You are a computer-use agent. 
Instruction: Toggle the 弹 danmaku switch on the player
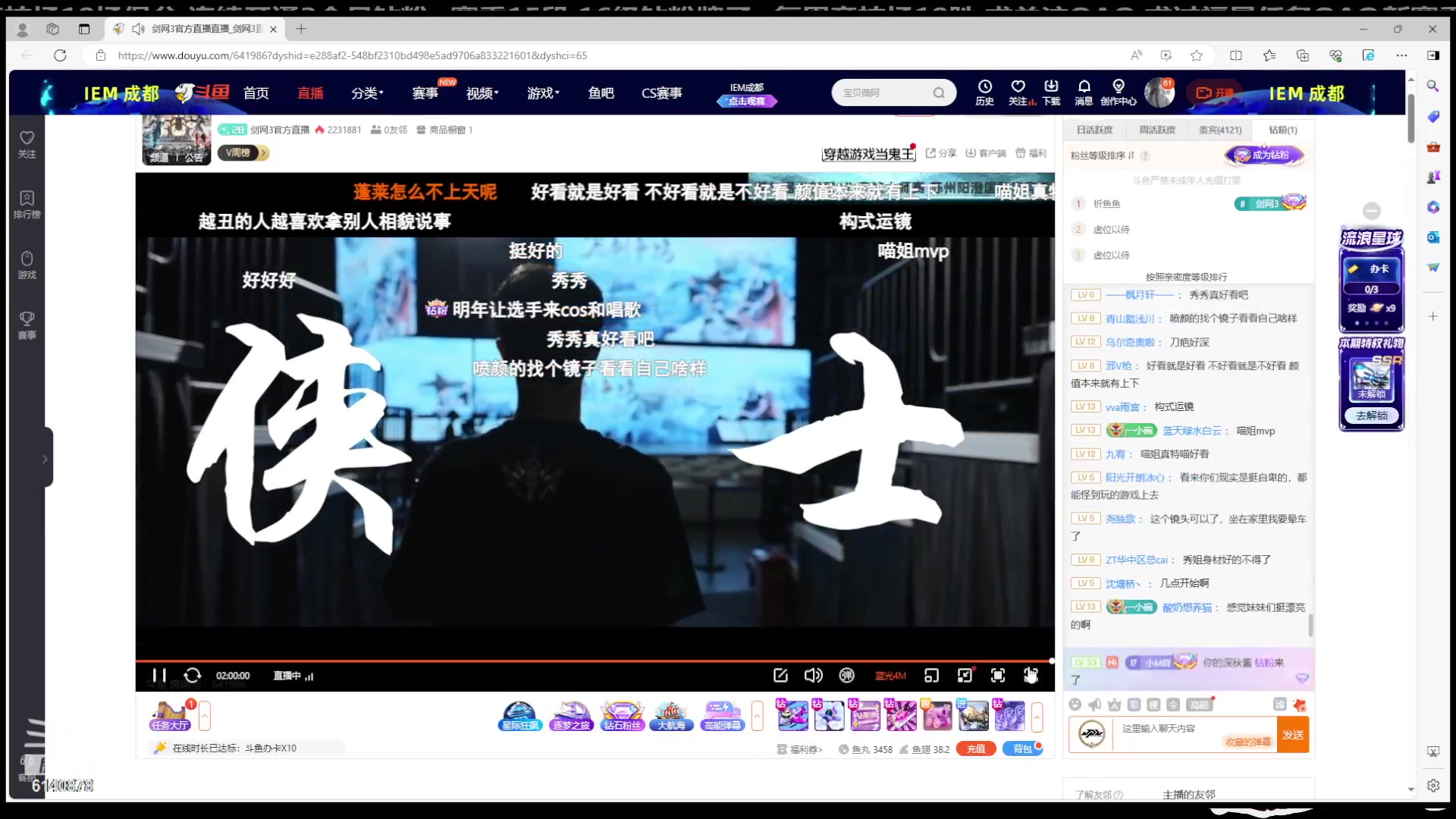coord(846,675)
